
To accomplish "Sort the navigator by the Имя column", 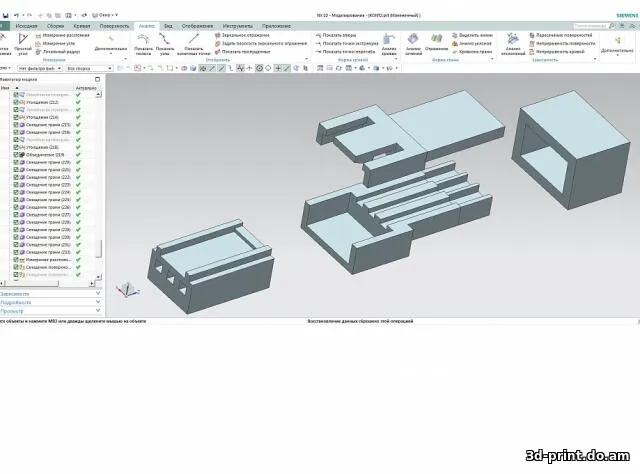I will point(37,88).
